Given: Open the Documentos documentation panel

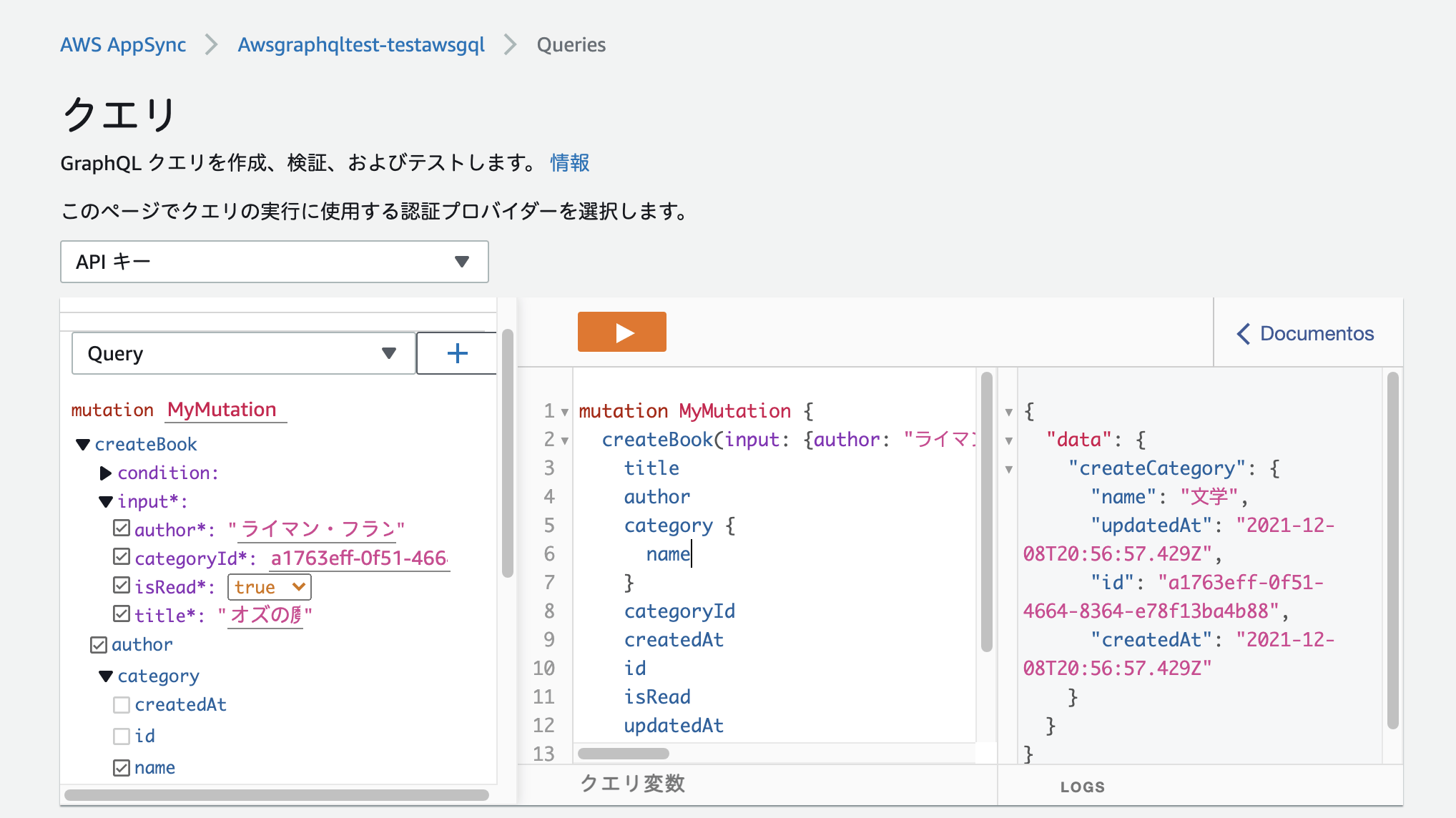Looking at the screenshot, I should (1306, 333).
